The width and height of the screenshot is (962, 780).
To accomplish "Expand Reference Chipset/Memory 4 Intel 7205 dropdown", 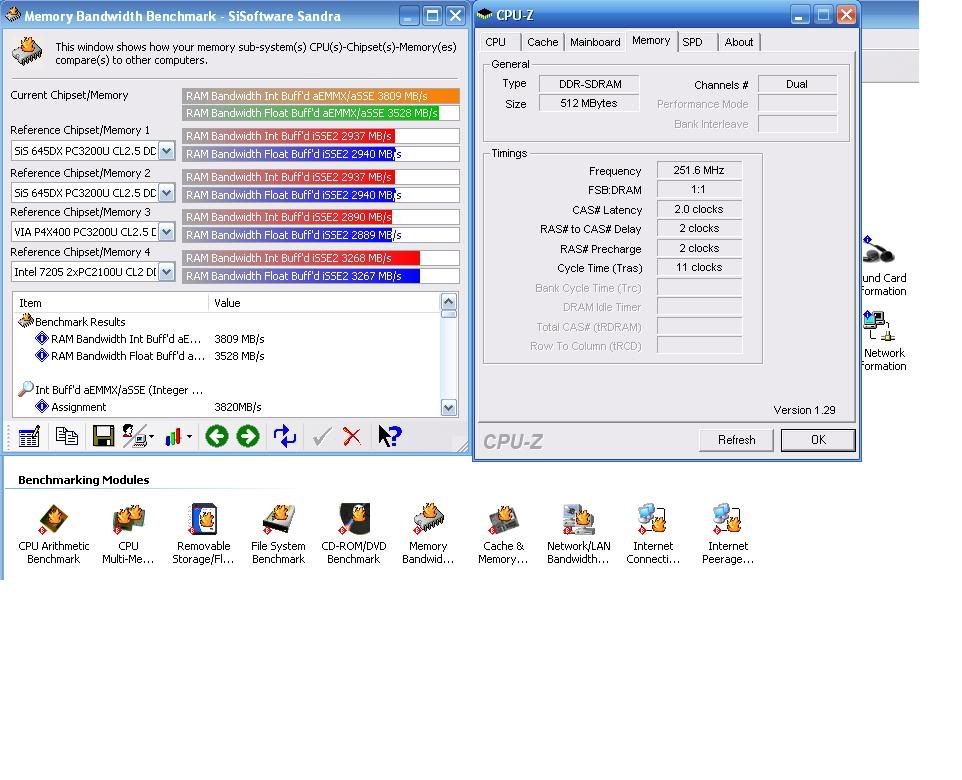I will [x=166, y=272].
